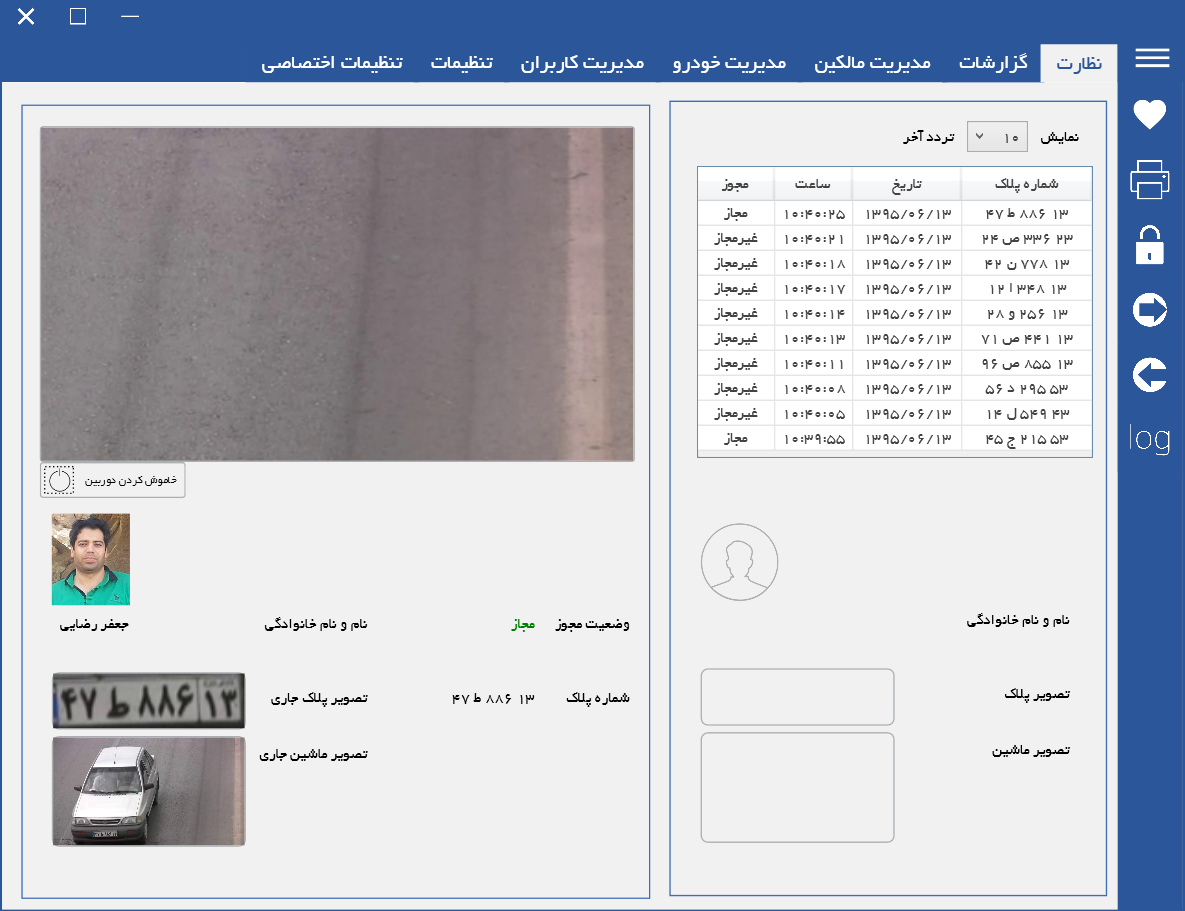Open the تنظیمات tab

click(462, 63)
